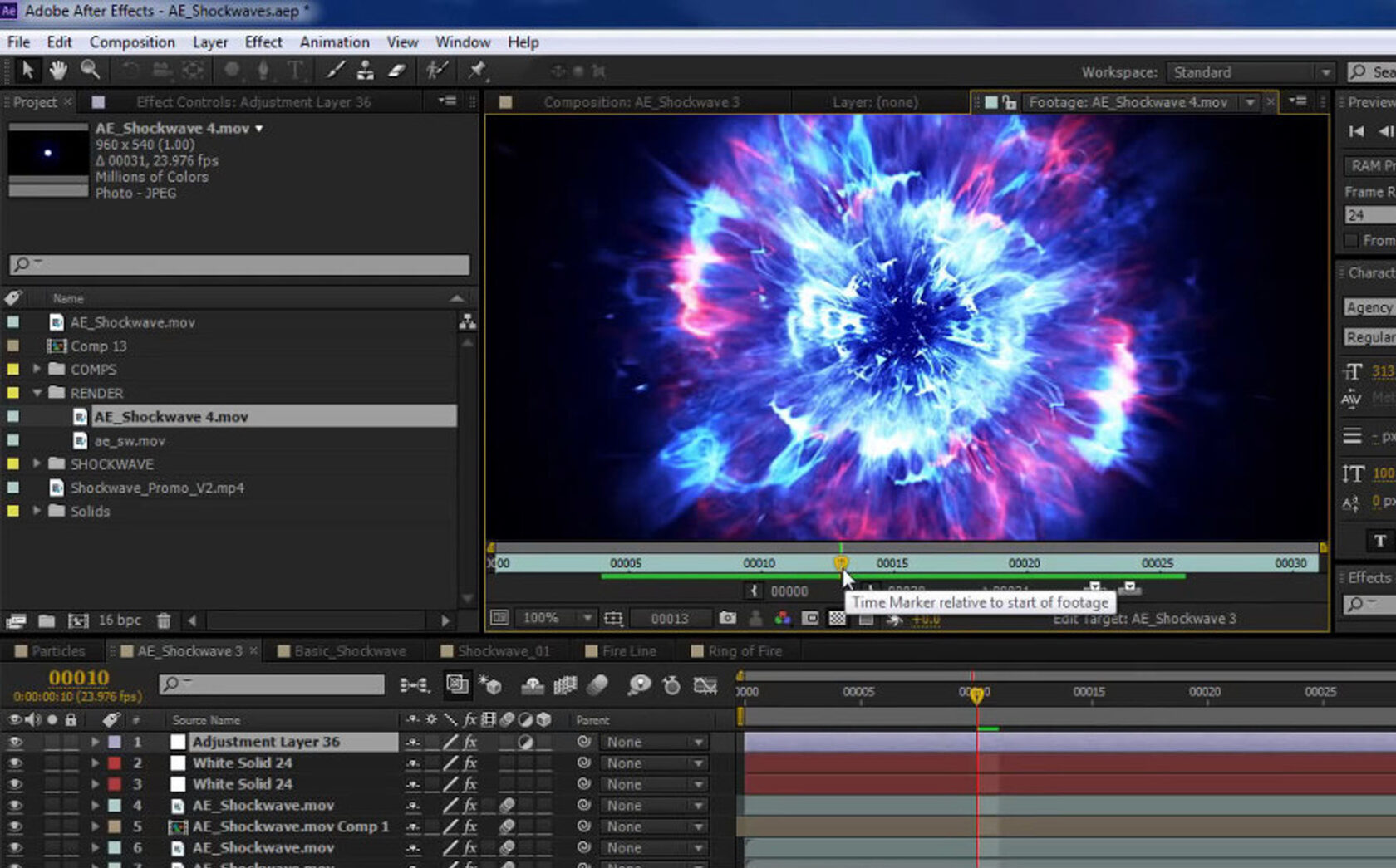Select the Eraser tool
1396x868 pixels.
[x=397, y=71]
